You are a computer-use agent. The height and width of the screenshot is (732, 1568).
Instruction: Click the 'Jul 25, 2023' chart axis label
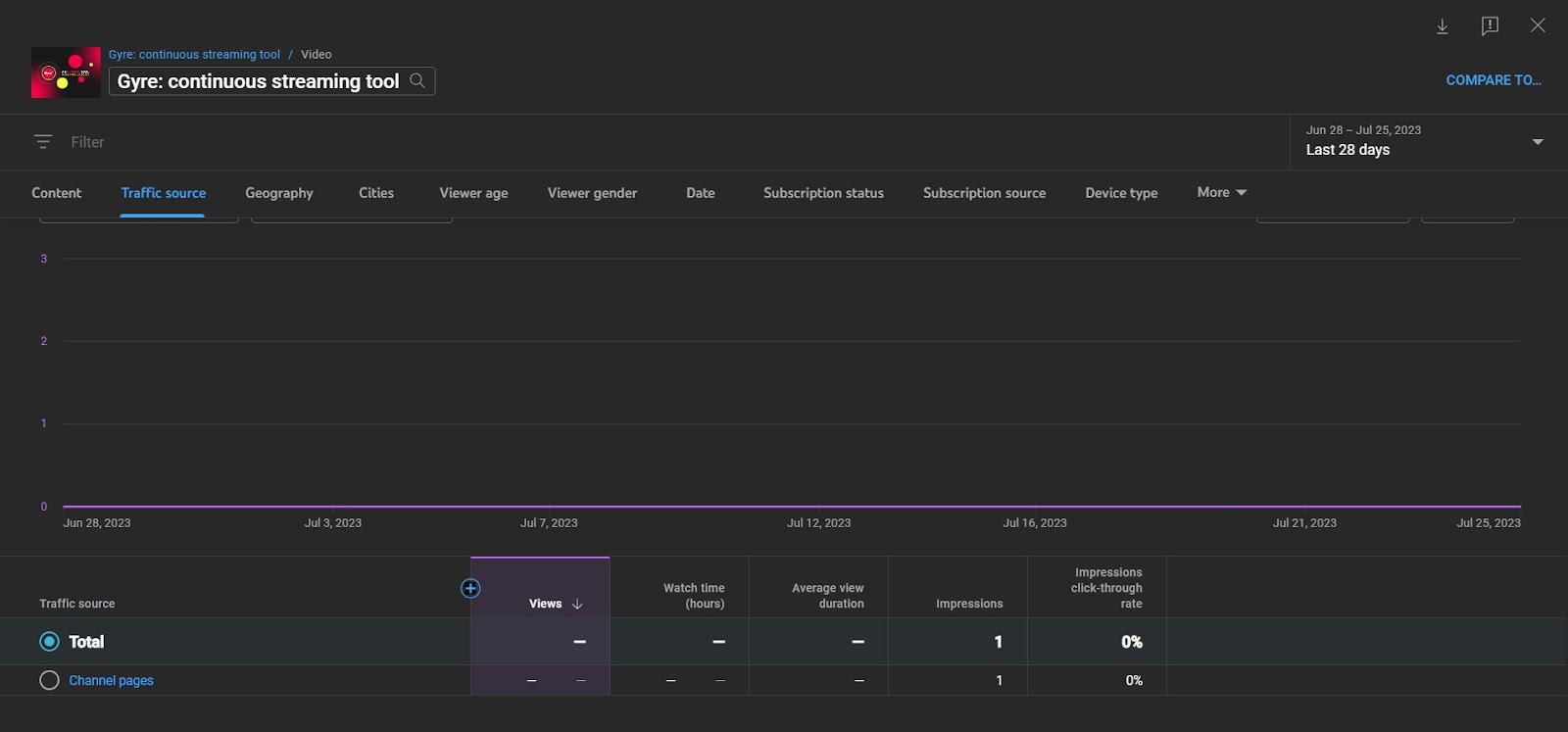1489,523
